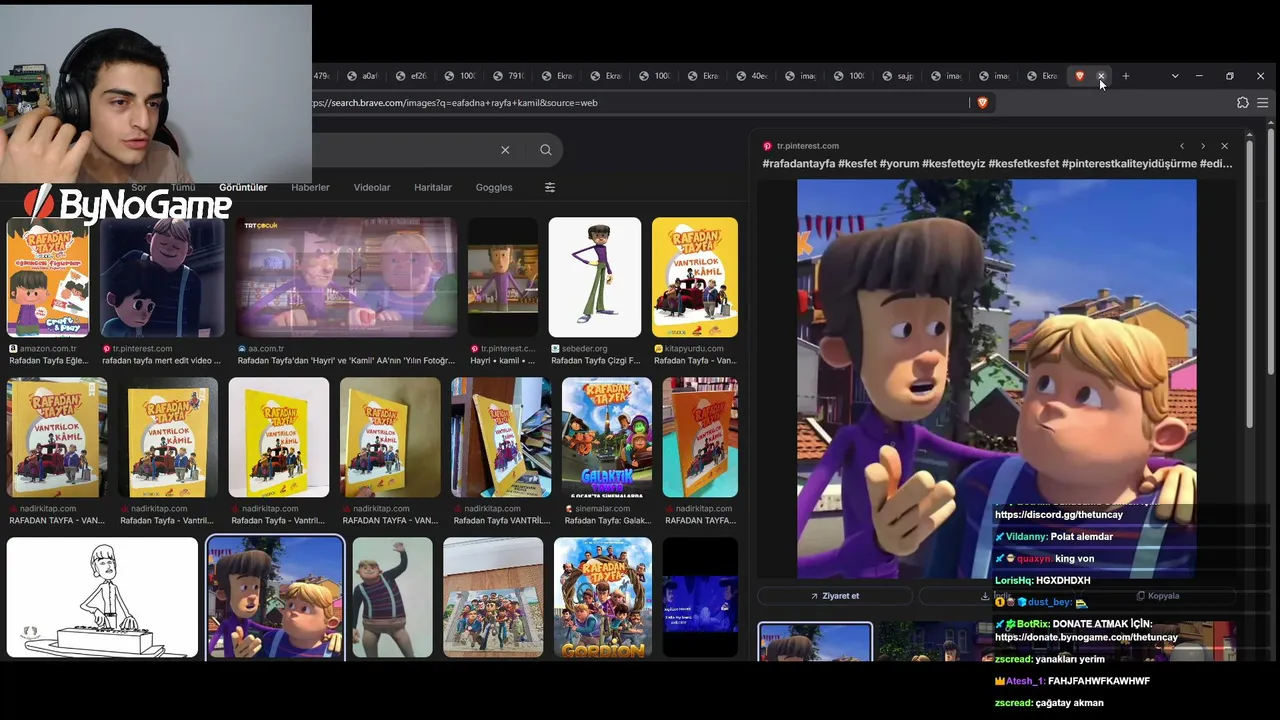1280x720 pixels.
Task: Open the Galaktik Tayfa poster thumbnail
Action: coord(607,437)
